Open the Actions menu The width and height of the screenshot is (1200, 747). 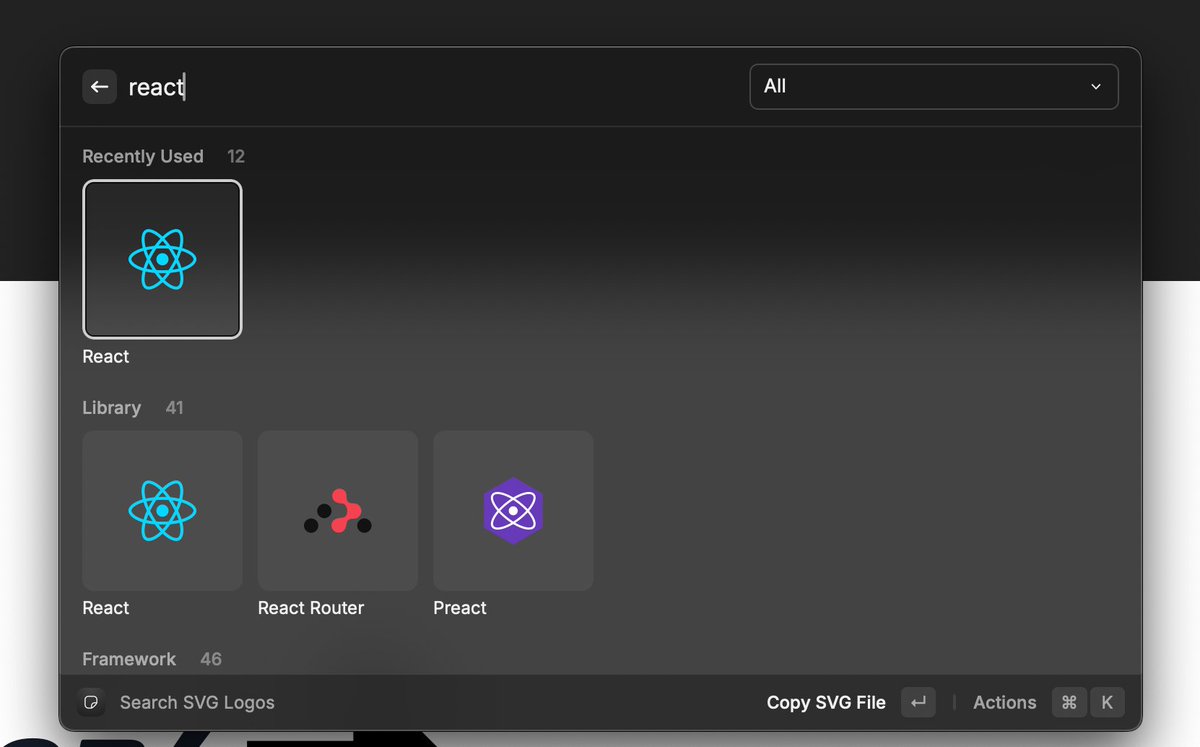coord(1004,702)
